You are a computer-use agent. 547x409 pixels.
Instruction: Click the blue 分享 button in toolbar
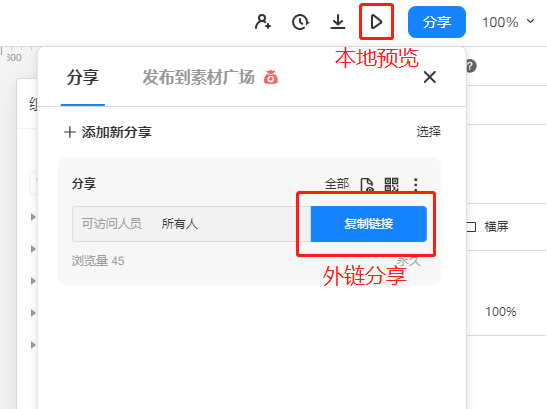coord(437,22)
